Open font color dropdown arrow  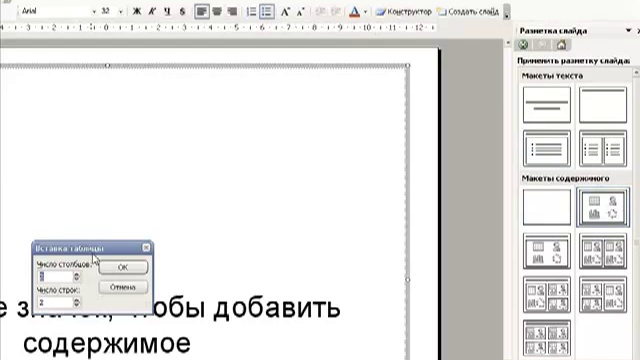point(365,11)
